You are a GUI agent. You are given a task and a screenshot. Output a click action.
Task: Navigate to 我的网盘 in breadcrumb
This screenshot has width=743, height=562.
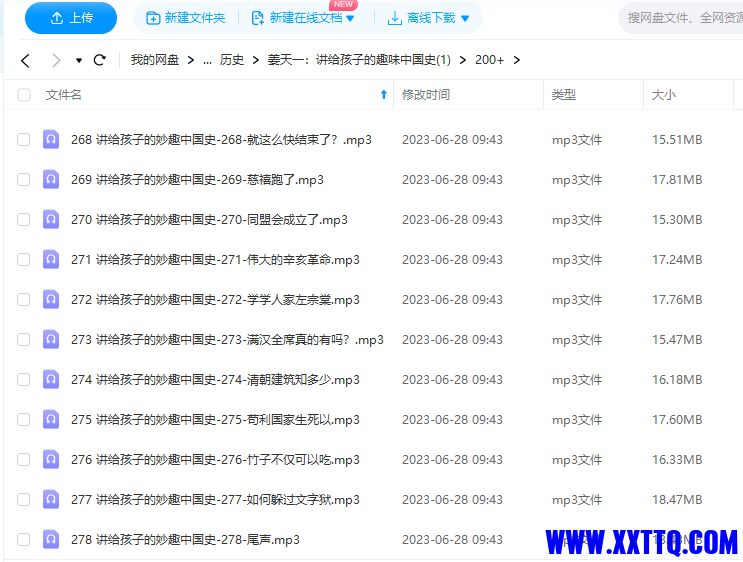point(155,60)
